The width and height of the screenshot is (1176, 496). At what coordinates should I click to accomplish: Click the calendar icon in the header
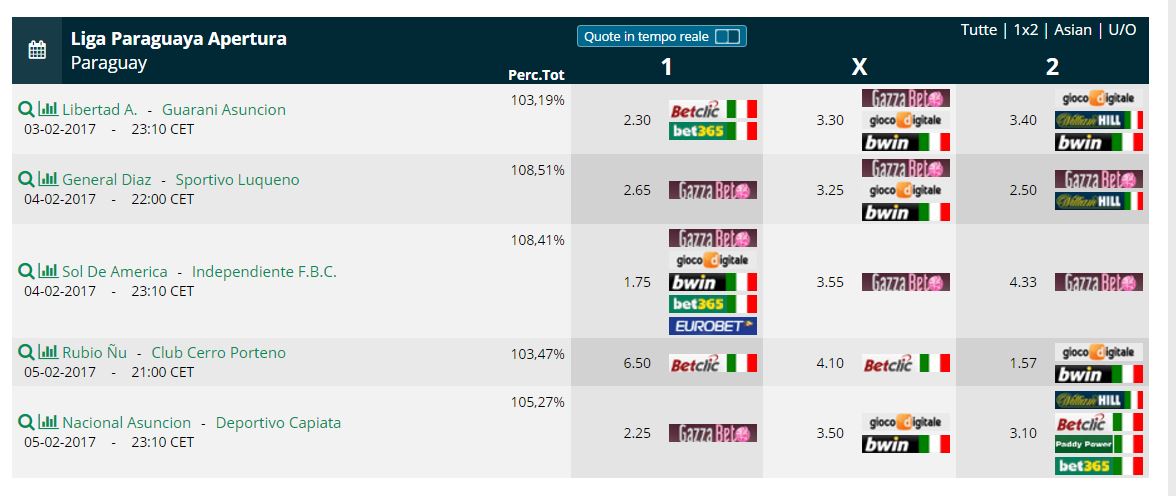tap(37, 50)
